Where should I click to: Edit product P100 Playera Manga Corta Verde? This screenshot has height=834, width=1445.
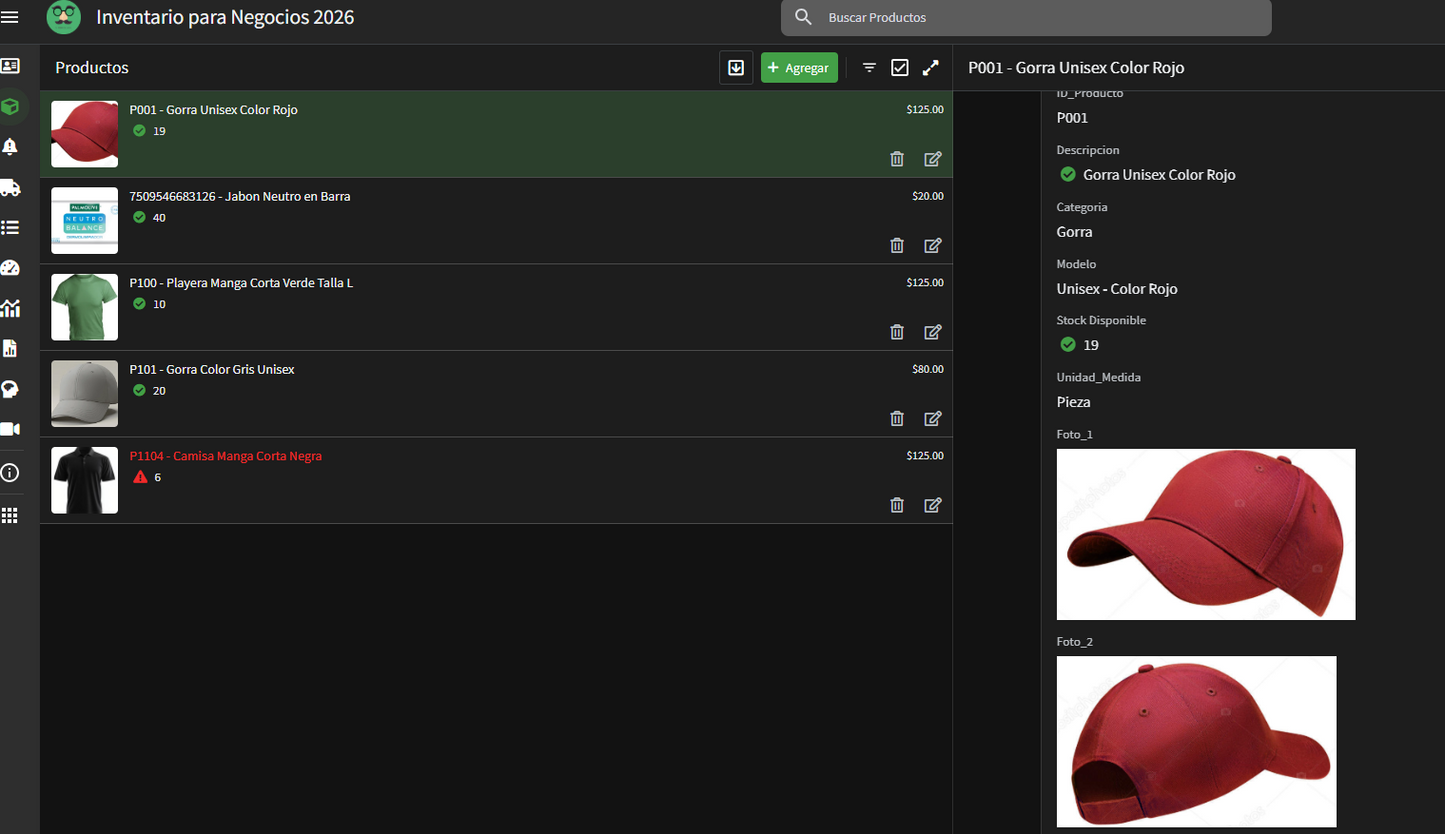point(933,332)
